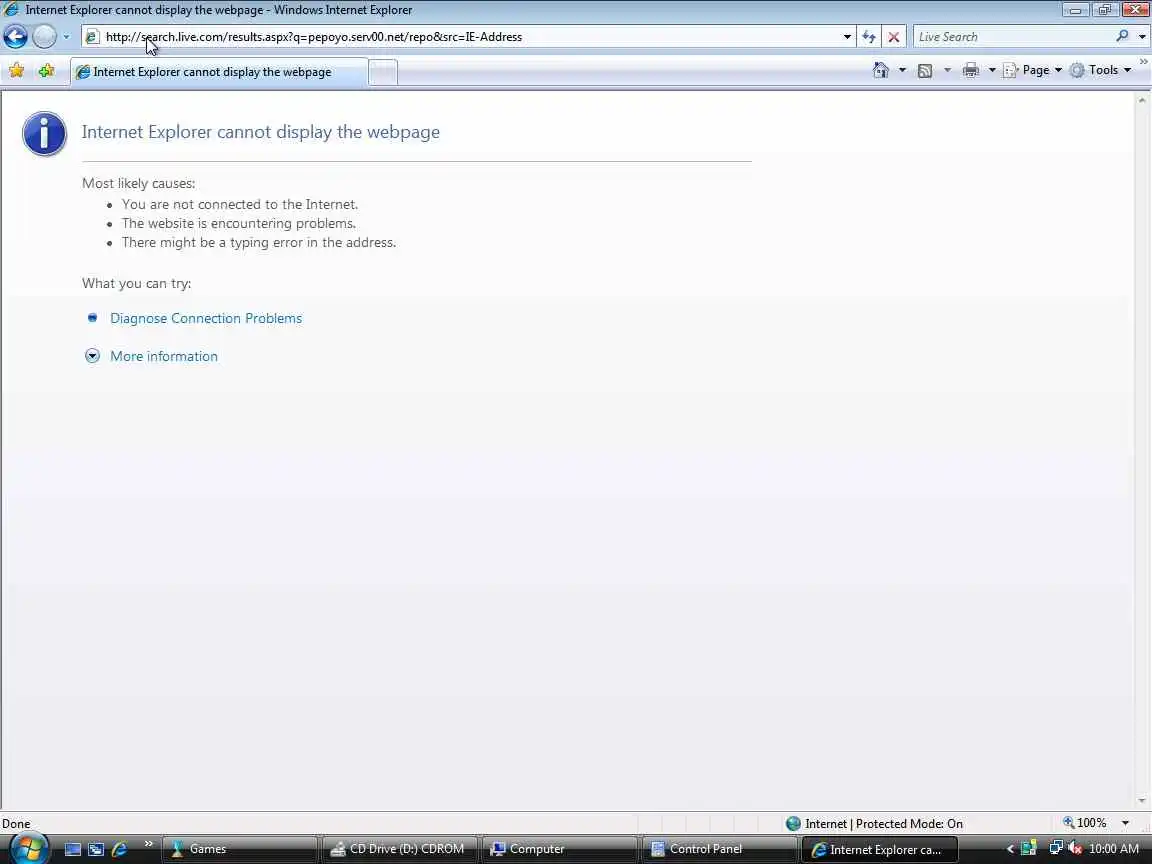Launch Internet Explorer from quick launch

[119, 849]
